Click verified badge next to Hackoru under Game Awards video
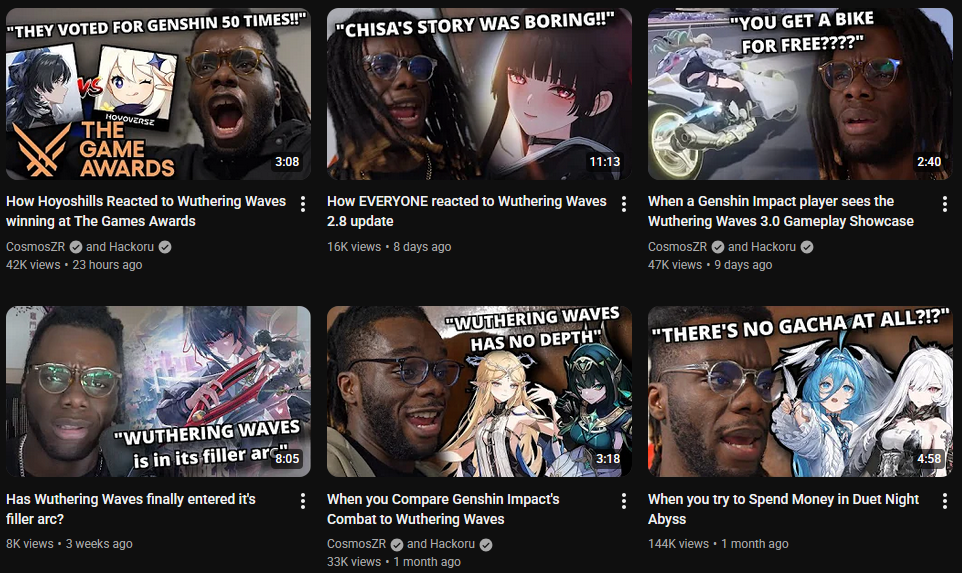This screenshot has height=573, width=962. [165, 247]
